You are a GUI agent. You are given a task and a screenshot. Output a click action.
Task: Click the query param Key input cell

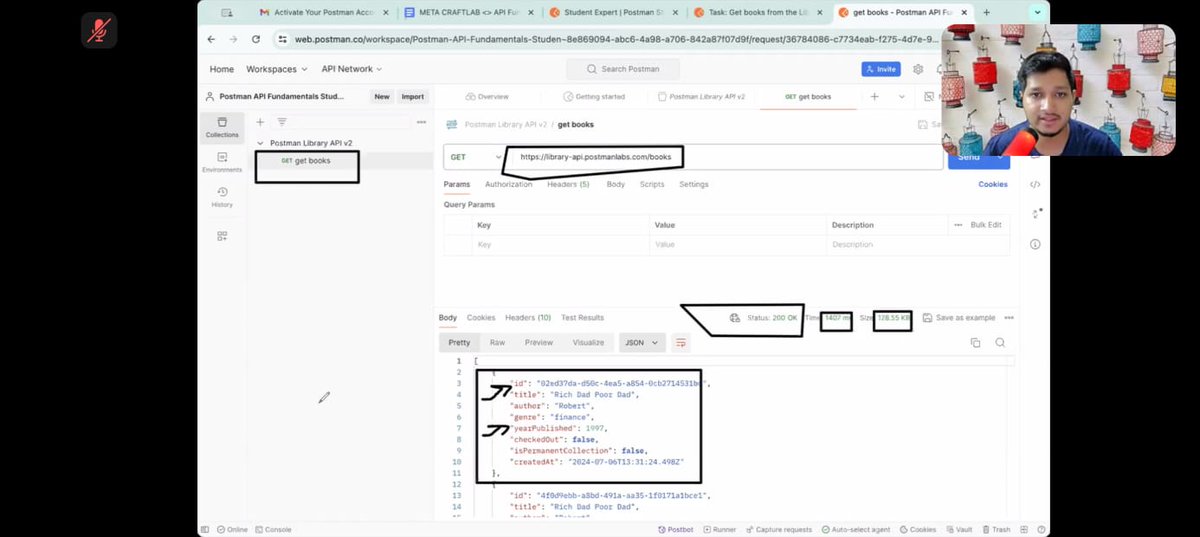560,245
